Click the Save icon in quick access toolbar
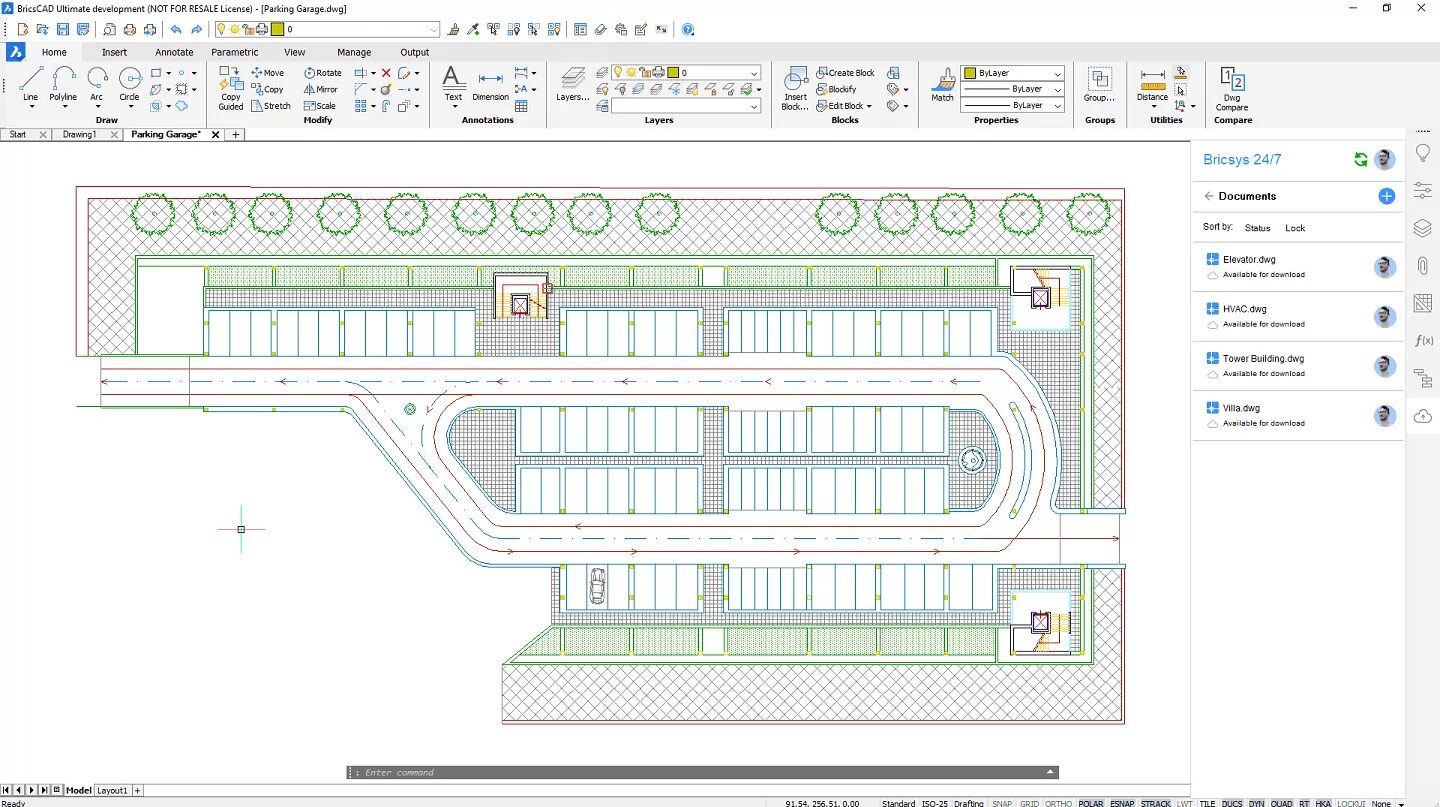Screen dimensions: 1440x807 [x=63, y=29]
